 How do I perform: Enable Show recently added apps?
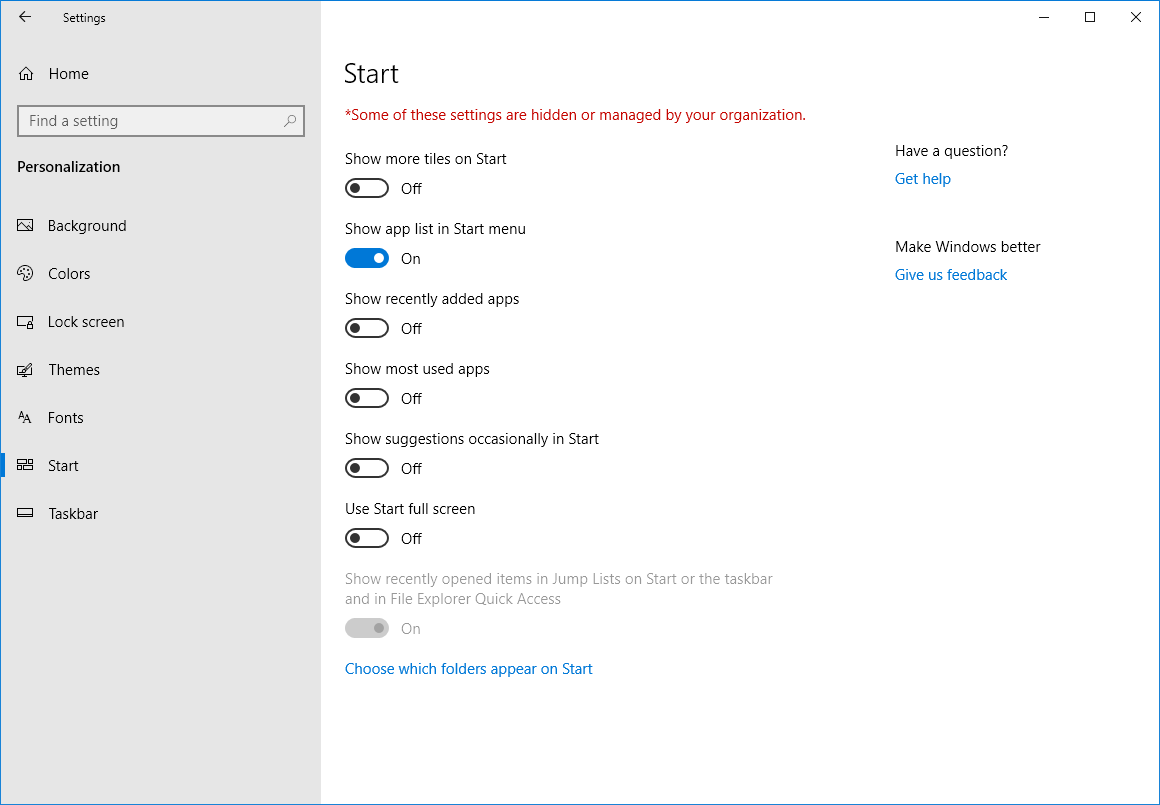(x=367, y=329)
